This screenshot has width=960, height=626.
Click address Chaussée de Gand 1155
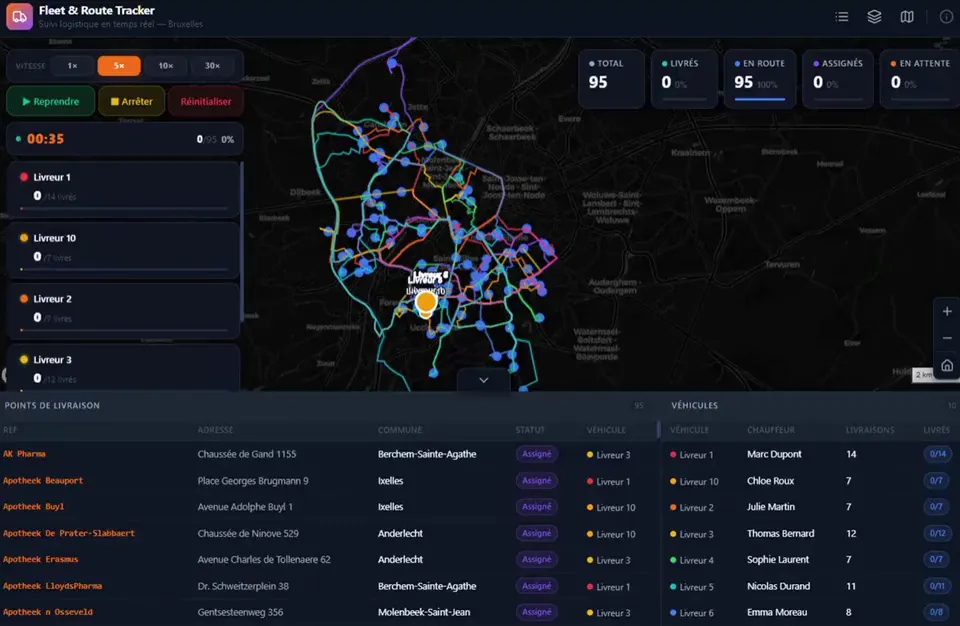click(x=247, y=454)
